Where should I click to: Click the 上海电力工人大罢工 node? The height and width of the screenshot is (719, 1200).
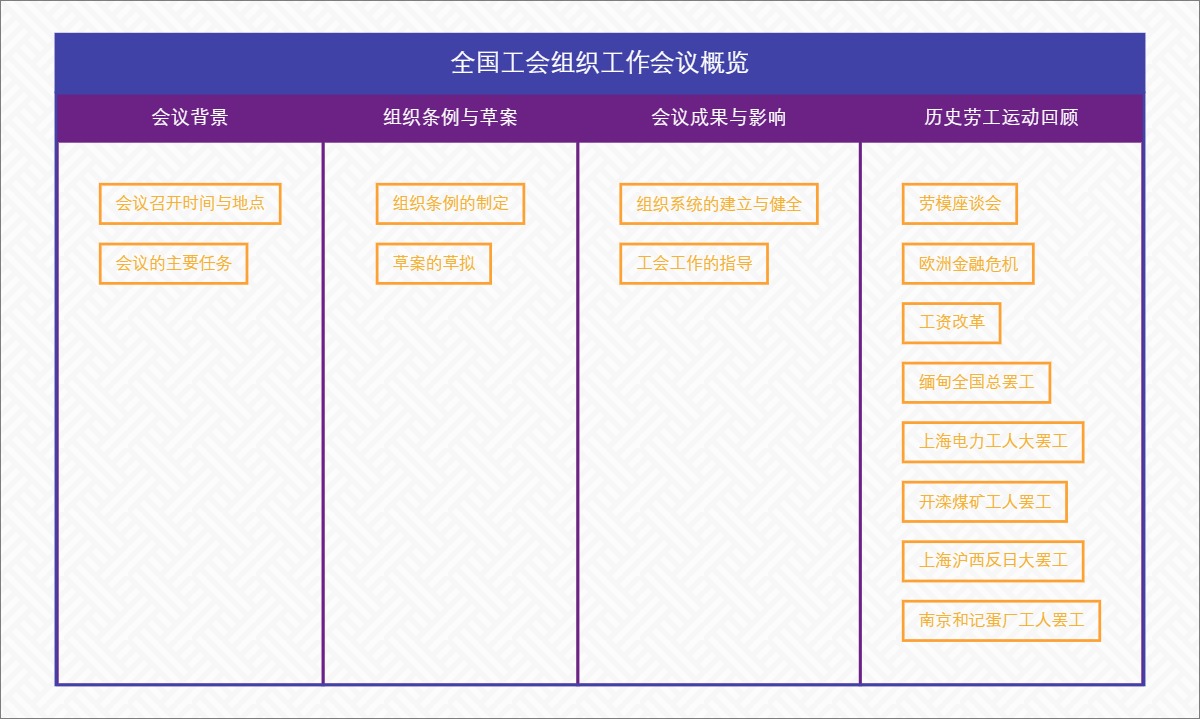click(x=993, y=442)
